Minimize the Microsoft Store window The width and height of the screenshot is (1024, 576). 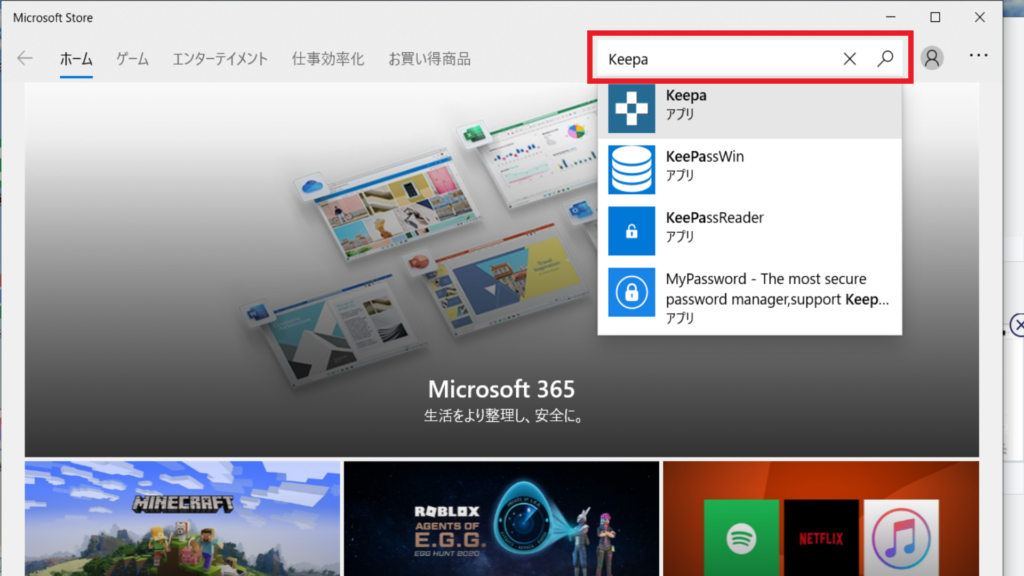[x=891, y=17]
